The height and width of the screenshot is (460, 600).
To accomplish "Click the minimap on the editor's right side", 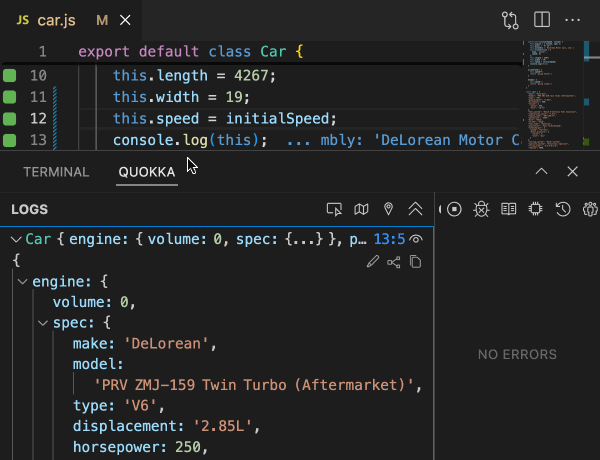I will click(x=553, y=95).
